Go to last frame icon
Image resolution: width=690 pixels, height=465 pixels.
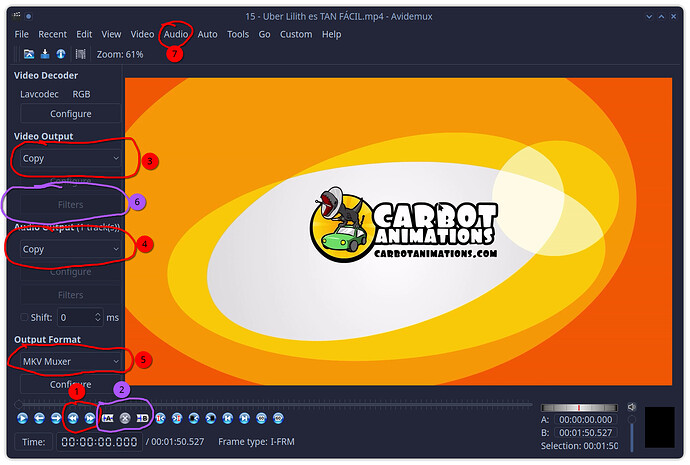point(244,418)
